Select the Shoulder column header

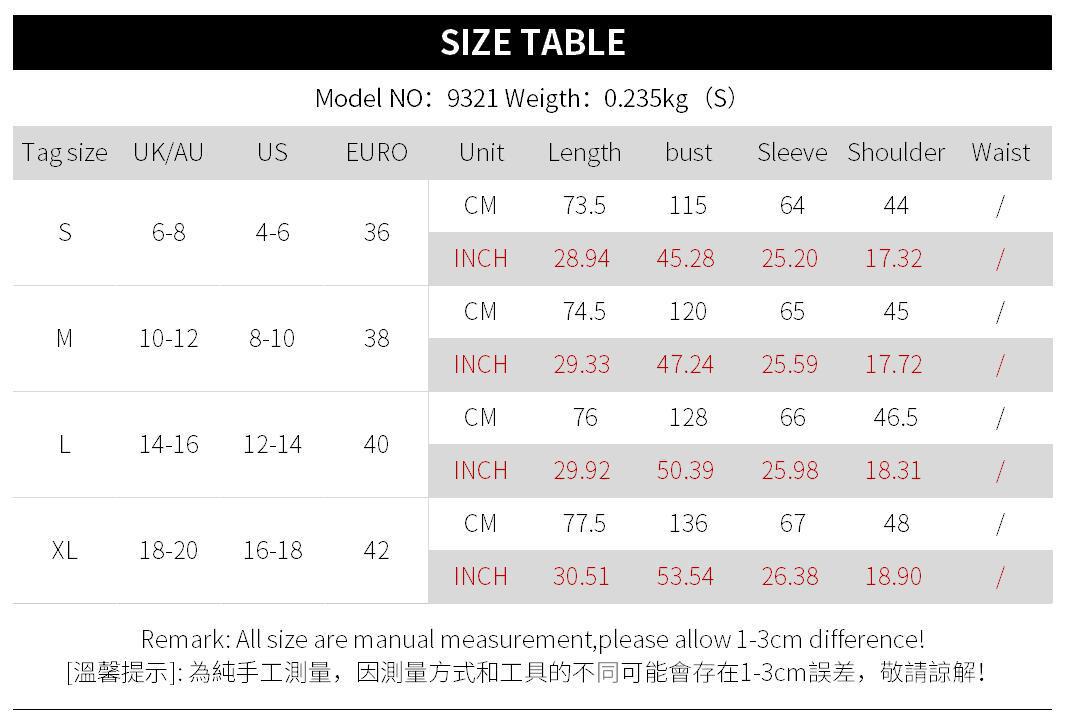896,153
